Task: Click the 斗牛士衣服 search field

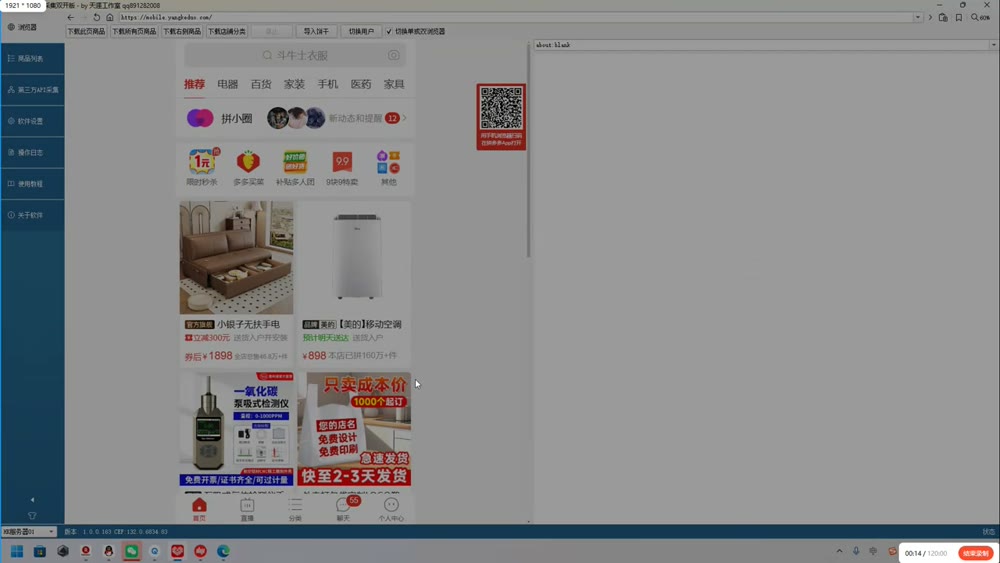Action: [295, 55]
